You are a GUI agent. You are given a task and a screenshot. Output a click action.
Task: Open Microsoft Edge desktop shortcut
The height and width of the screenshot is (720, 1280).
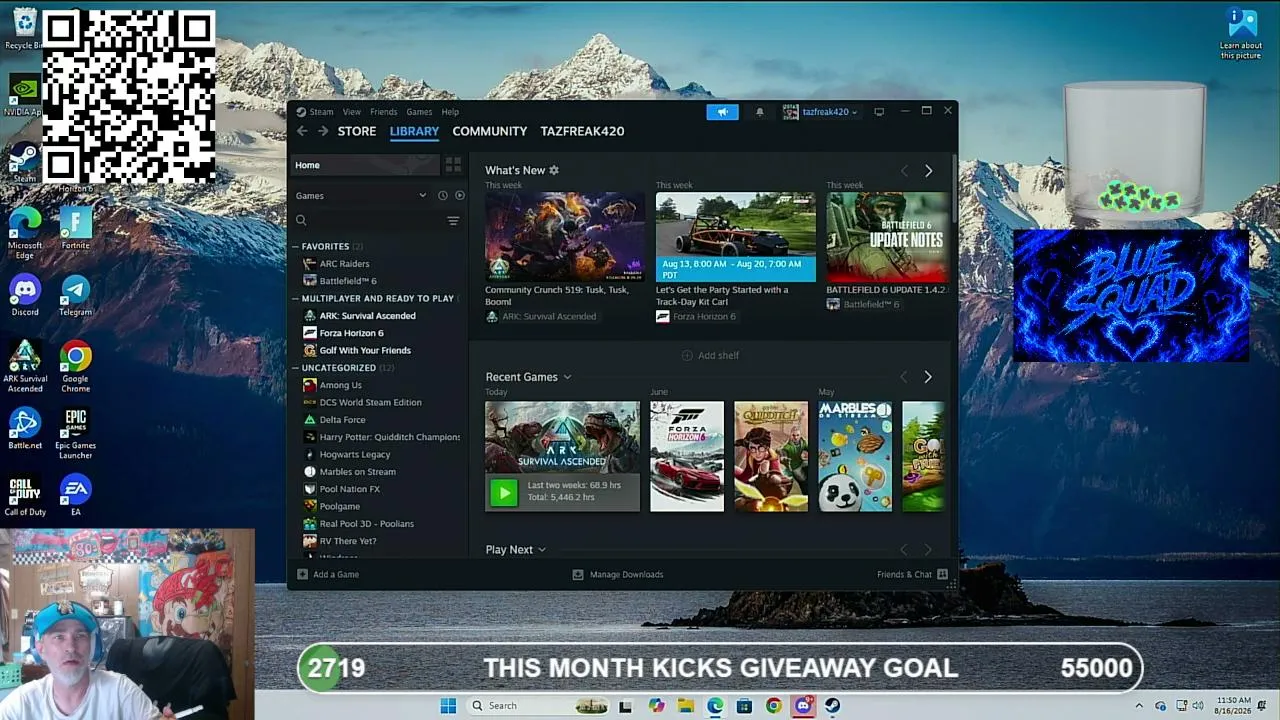click(25, 233)
